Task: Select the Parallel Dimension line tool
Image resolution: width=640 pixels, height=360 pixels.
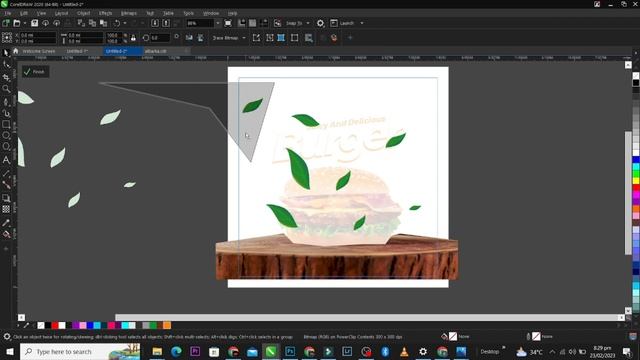Action: tap(6, 173)
